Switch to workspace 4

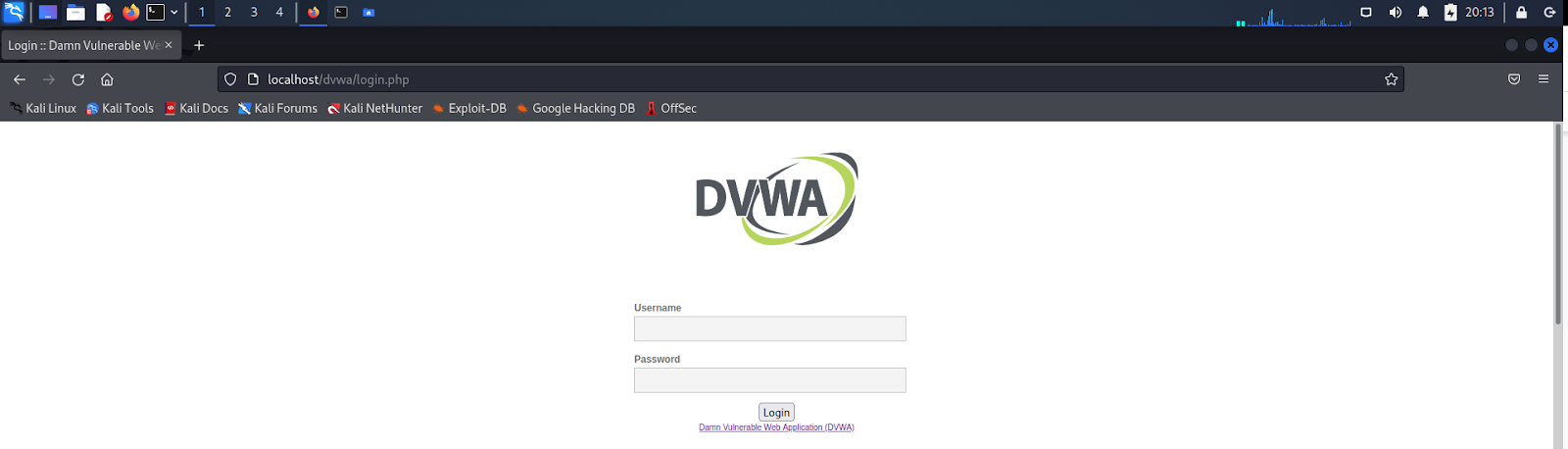(x=279, y=13)
